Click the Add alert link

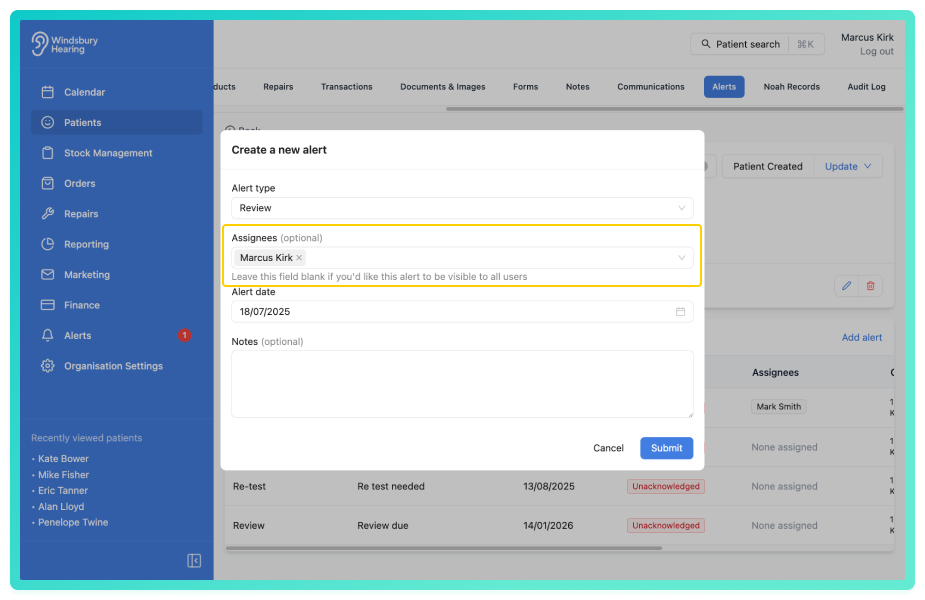(861, 337)
